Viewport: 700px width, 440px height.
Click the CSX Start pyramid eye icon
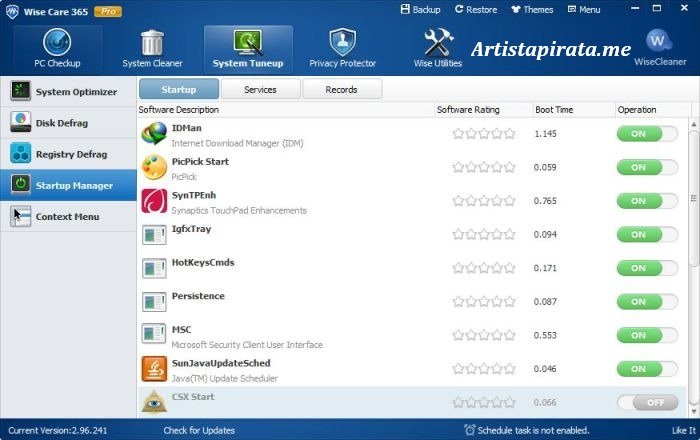(x=154, y=401)
